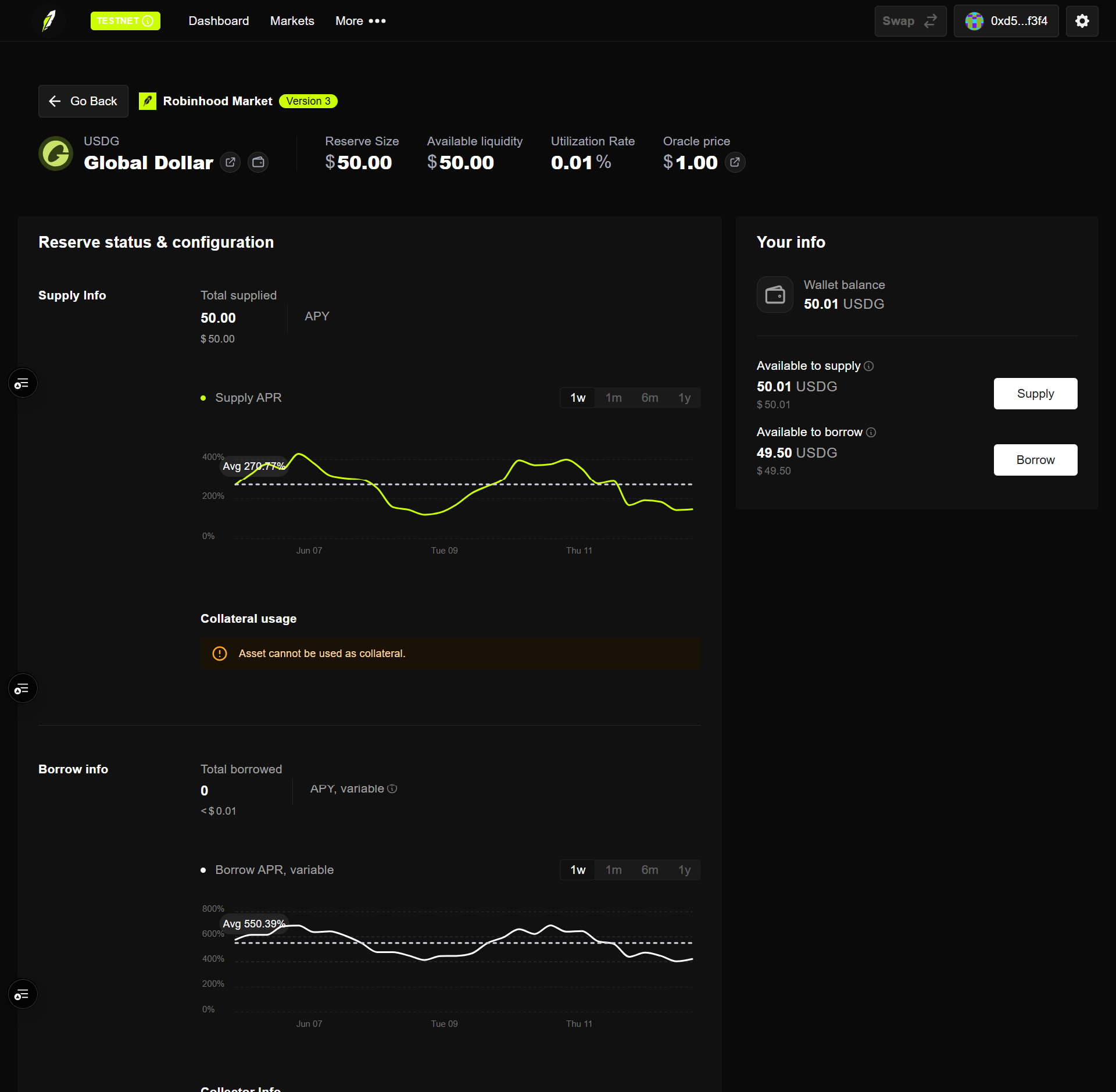The height and width of the screenshot is (1092, 1116).
Task: Click the USDG token logo
Action: click(56, 154)
